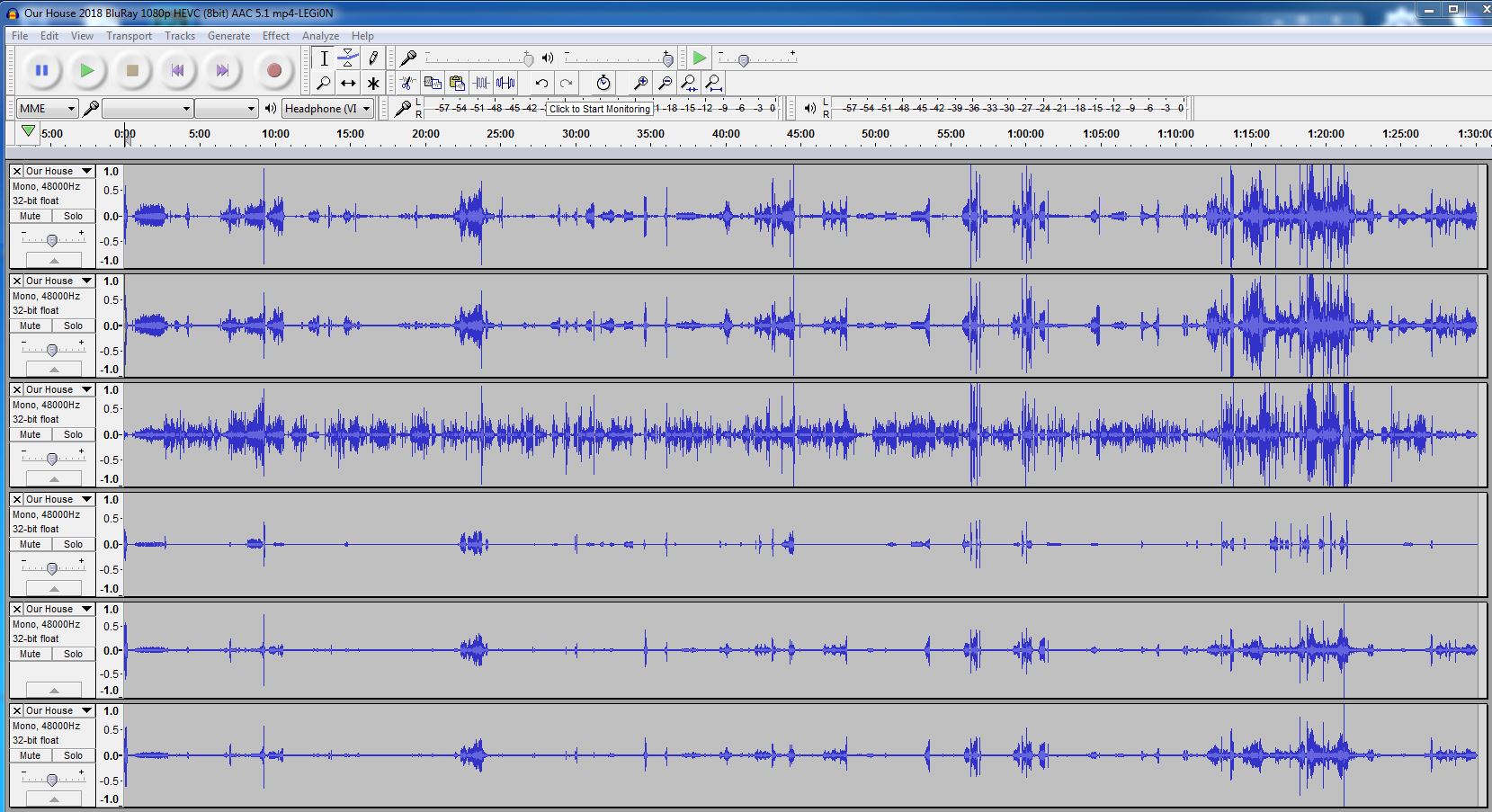
Task: Click the Pause transport button
Action: click(x=41, y=70)
